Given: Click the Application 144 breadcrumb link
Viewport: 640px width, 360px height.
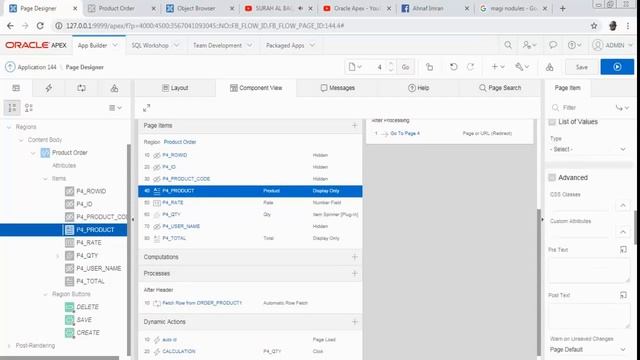Looking at the screenshot, I should coord(37,67).
